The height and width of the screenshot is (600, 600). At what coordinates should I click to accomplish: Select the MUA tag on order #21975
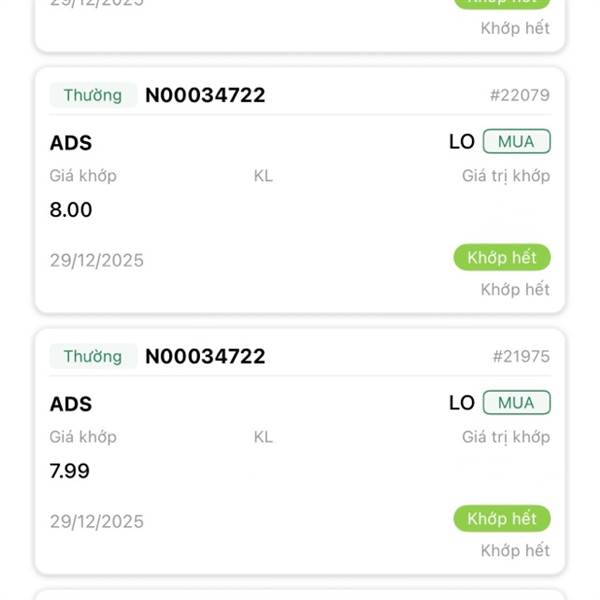click(x=516, y=403)
